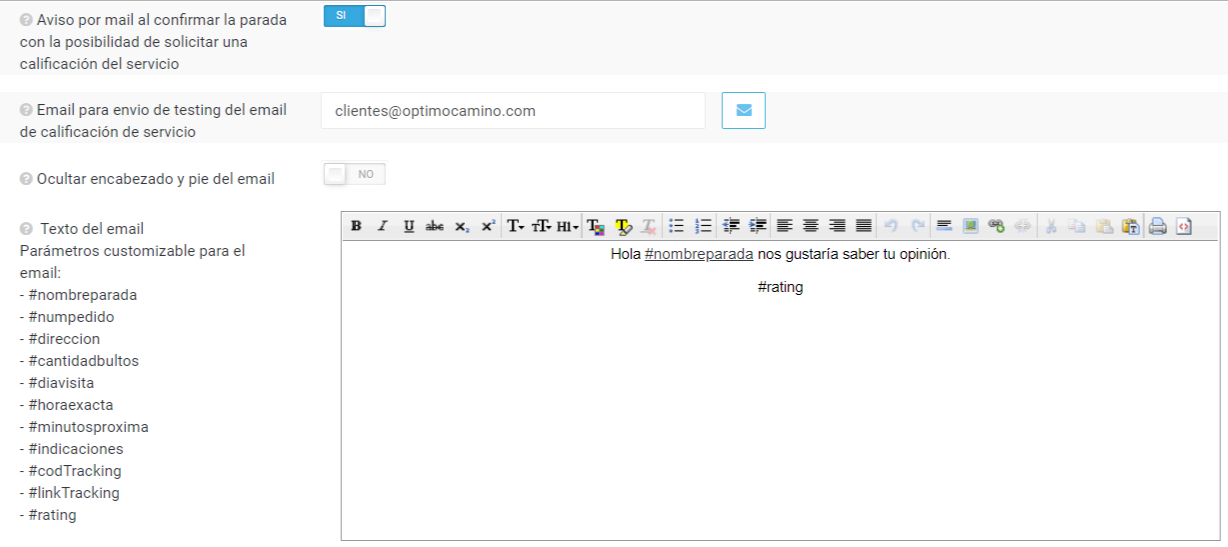Click the #nombreparada link in the email body
1228x547 pixels.
[x=698, y=254]
